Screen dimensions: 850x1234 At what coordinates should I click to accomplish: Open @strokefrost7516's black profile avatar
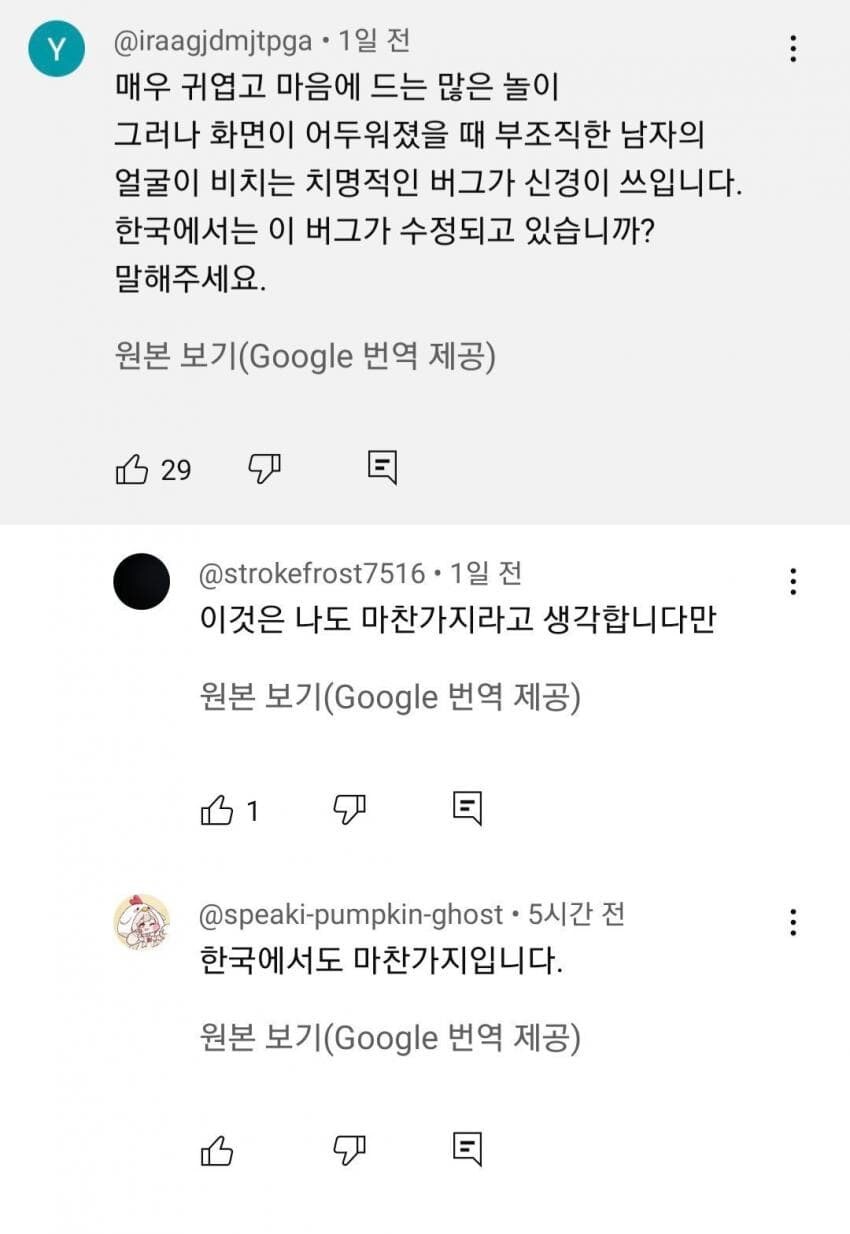pos(142,581)
